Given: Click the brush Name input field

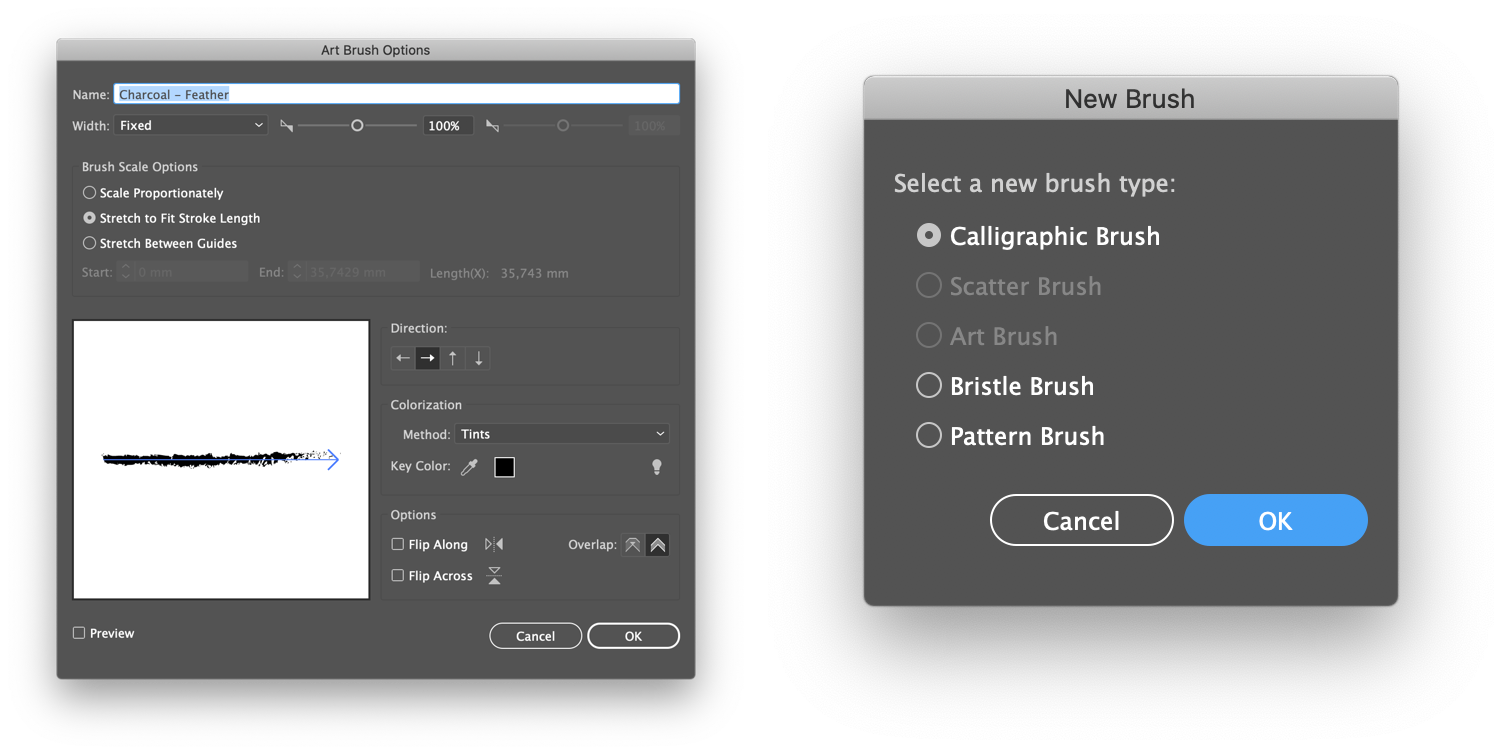Looking at the screenshot, I should [397, 94].
